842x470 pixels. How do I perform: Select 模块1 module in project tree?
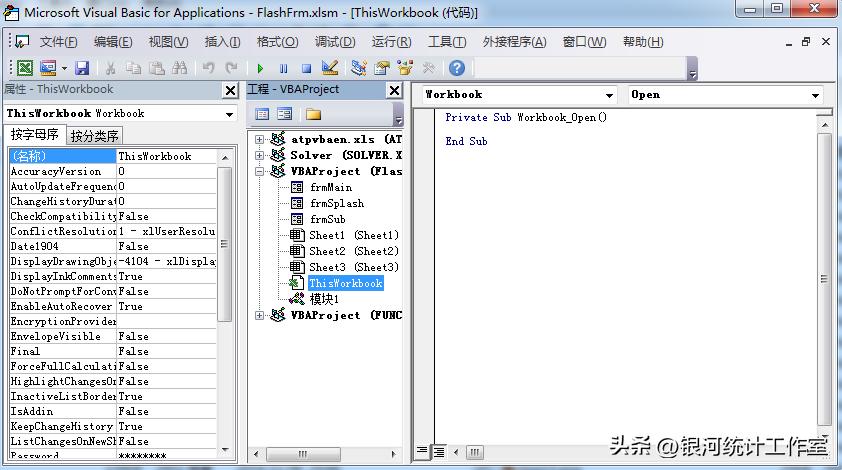point(324,299)
